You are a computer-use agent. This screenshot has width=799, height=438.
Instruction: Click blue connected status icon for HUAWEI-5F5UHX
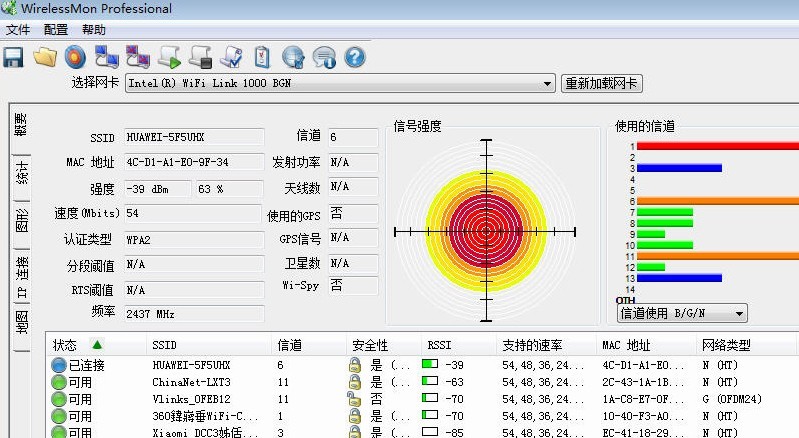click(x=59, y=365)
